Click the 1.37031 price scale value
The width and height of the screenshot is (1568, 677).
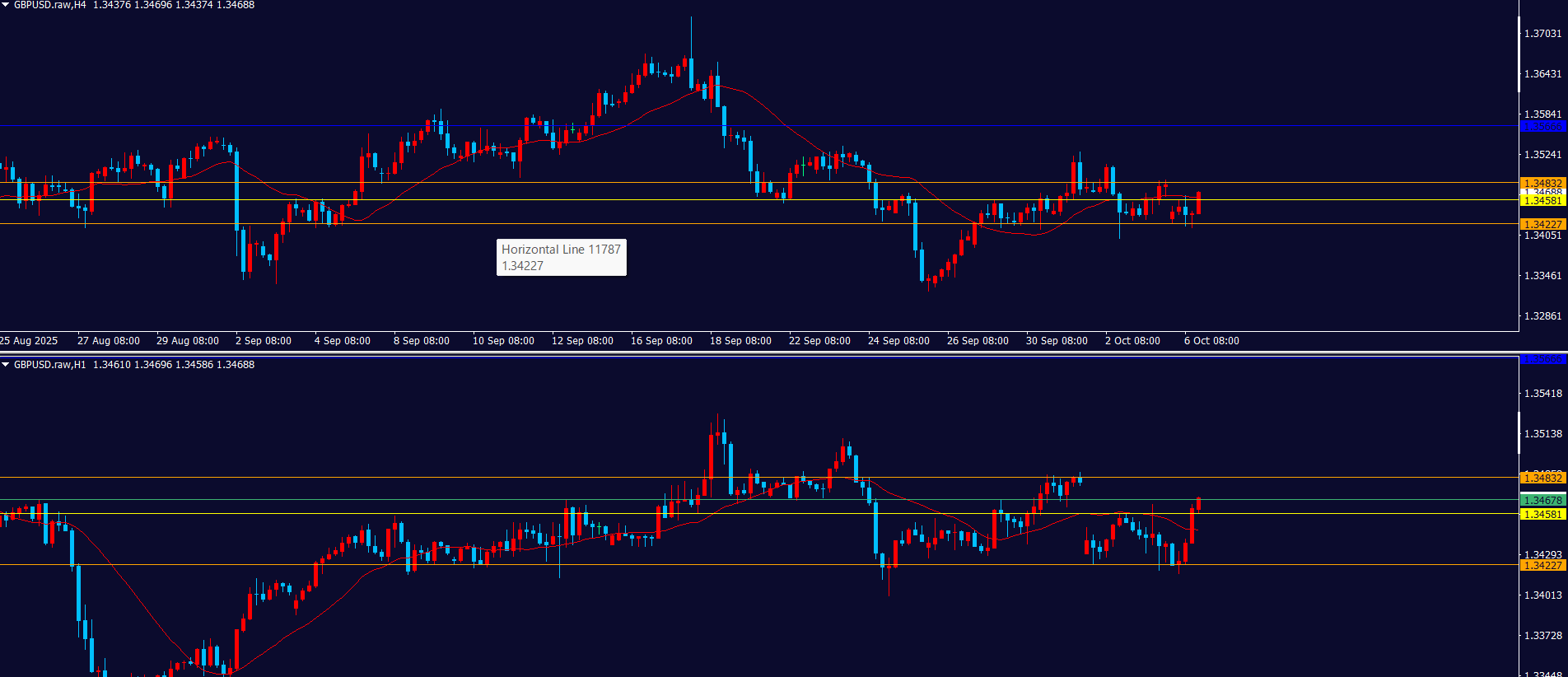[x=1542, y=34]
